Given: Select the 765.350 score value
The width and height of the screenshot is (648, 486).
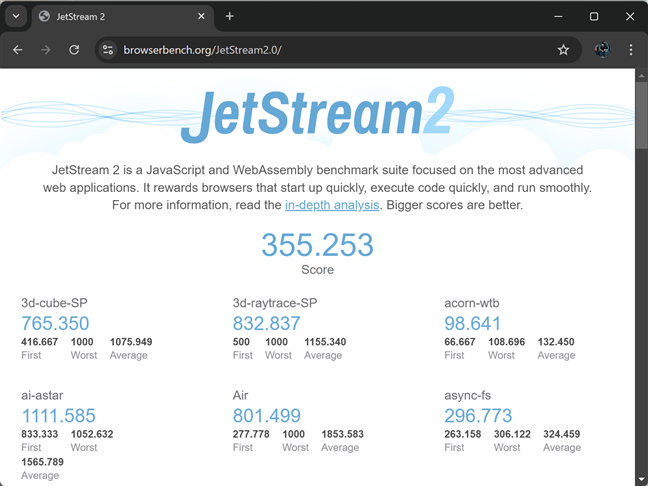Looking at the screenshot, I should click(x=55, y=323).
